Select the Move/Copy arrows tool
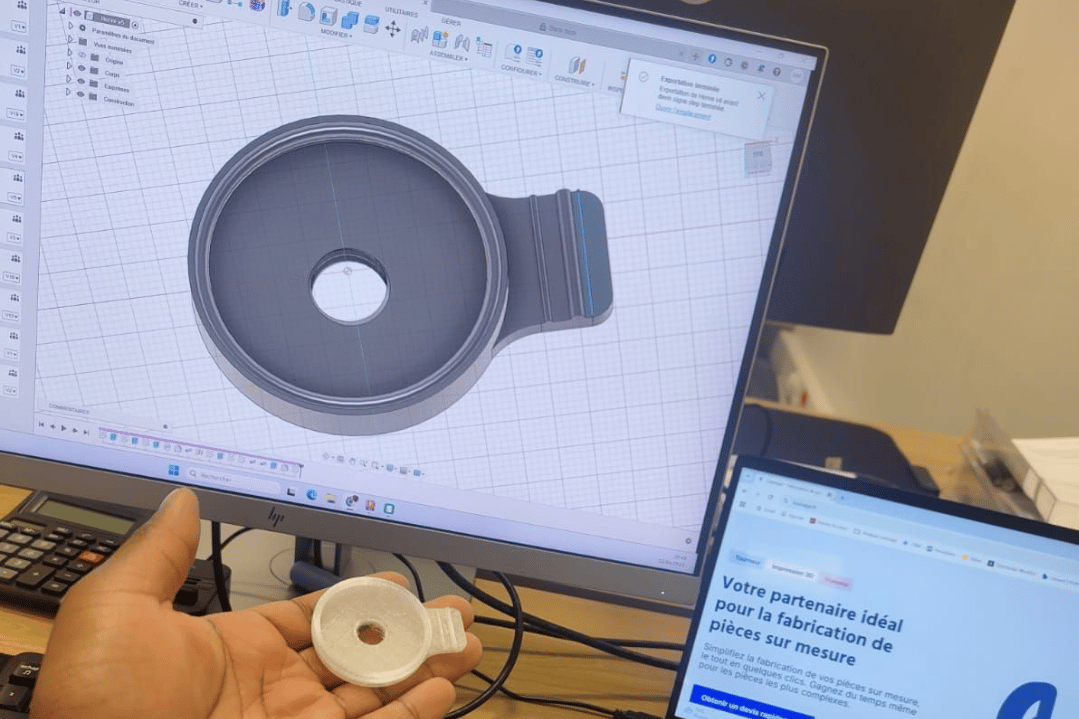1079x719 pixels. click(x=393, y=29)
